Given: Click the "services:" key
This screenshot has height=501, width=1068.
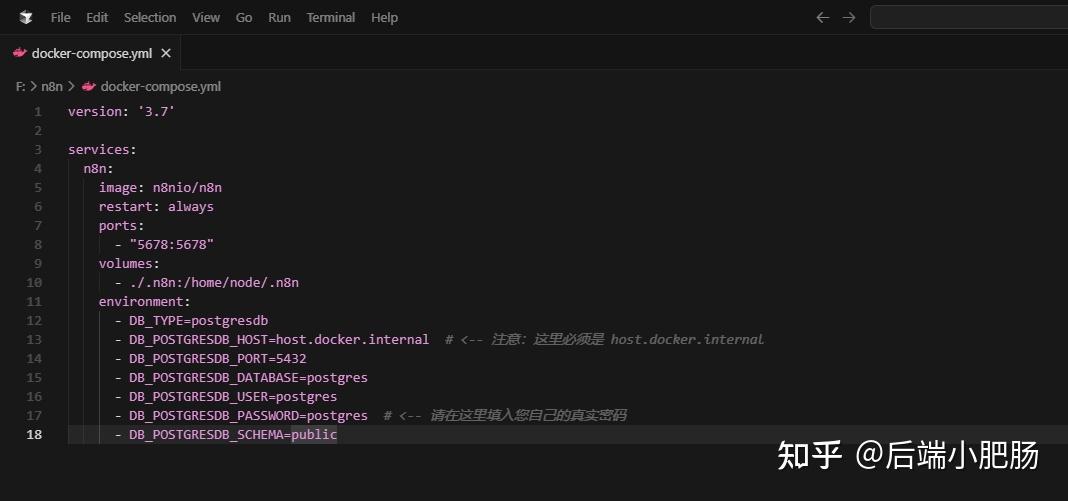Looking at the screenshot, I should pos(103,150).
